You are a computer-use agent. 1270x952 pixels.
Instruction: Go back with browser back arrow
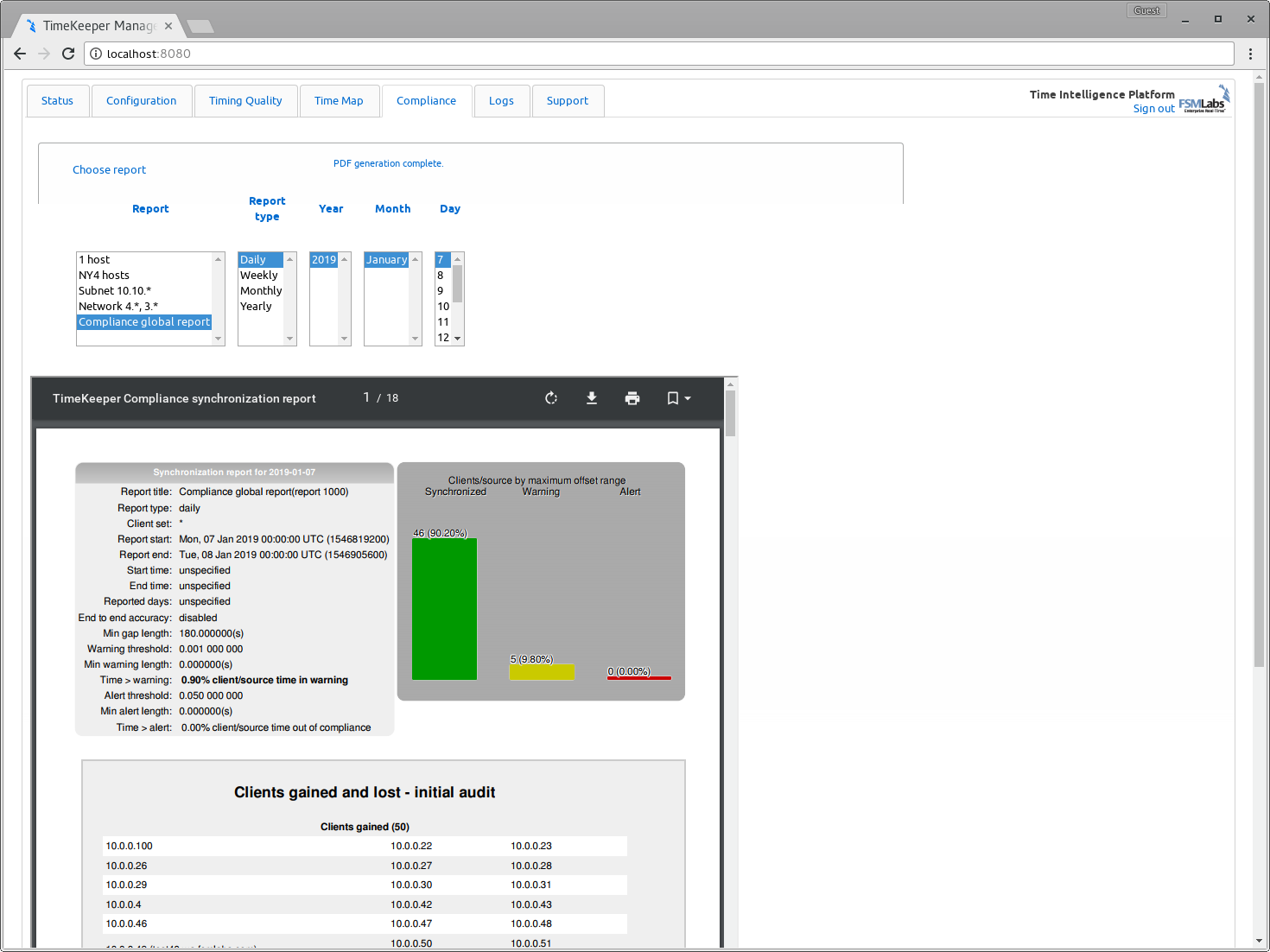click(20, 54)
